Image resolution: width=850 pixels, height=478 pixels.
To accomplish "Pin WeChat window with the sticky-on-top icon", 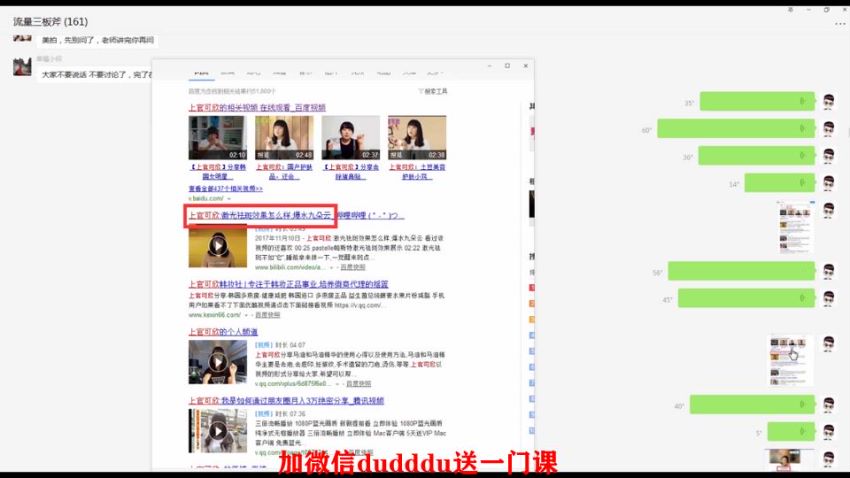I will click(x=790, y=10).
